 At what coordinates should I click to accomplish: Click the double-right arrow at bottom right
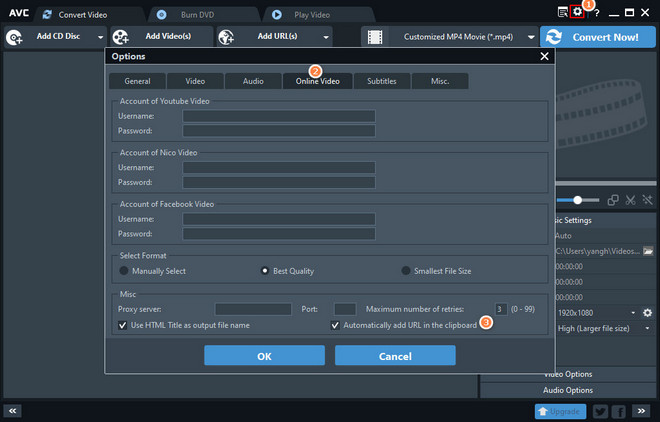coord(641,411)
